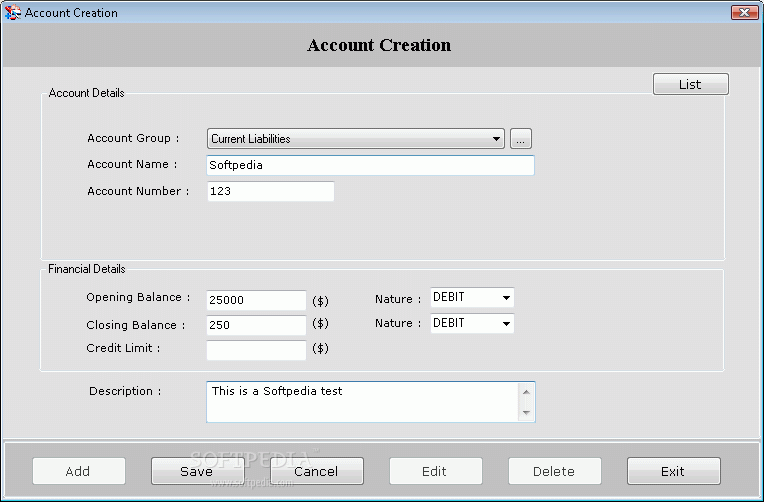Cancel the current entry
Screen dimensions: 764x502
click(317, 471)
